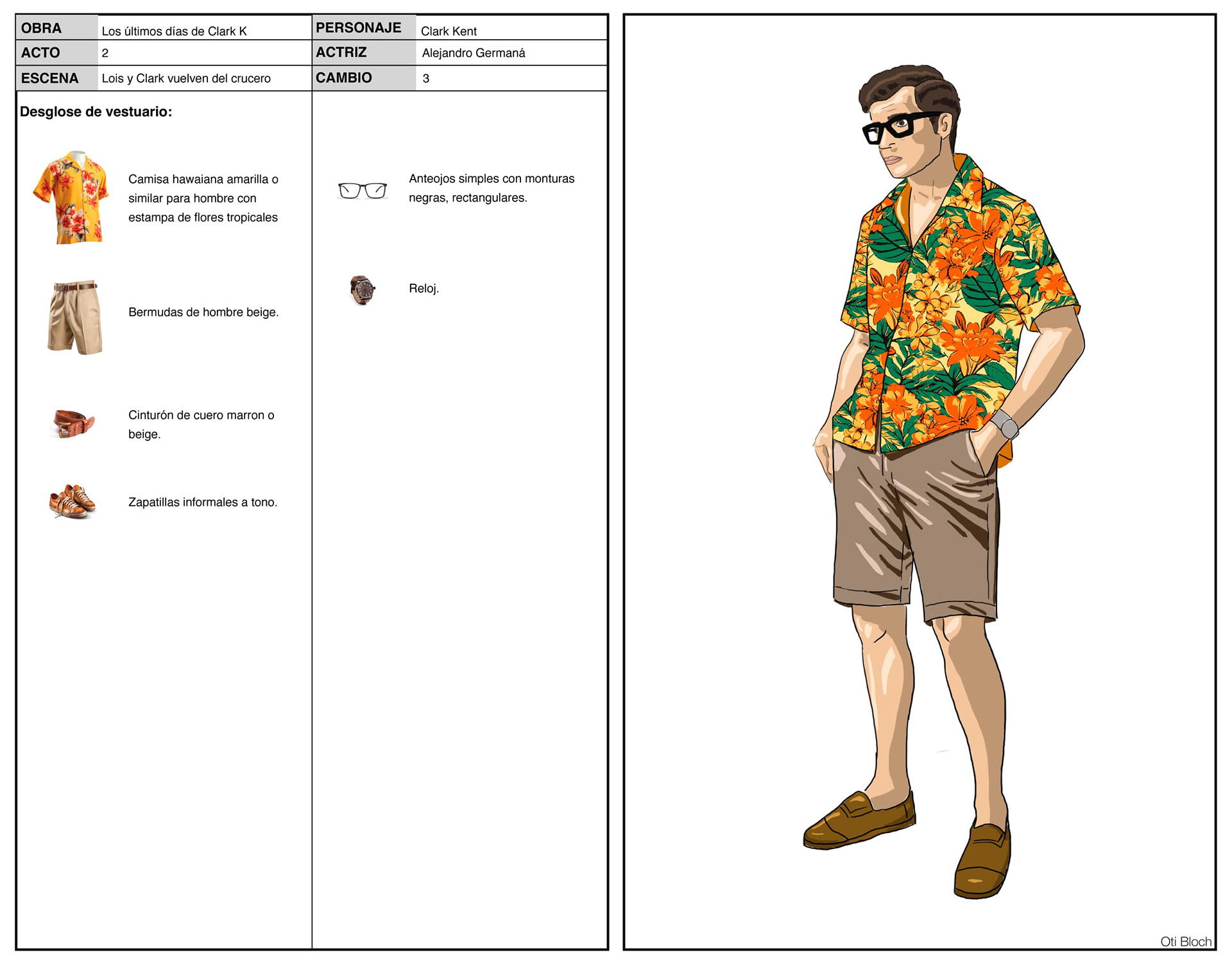The width and height of the screenshot is (1232, 964).
Task: Click the 'Reloj.' text label
Action: (x=424, y=288)
